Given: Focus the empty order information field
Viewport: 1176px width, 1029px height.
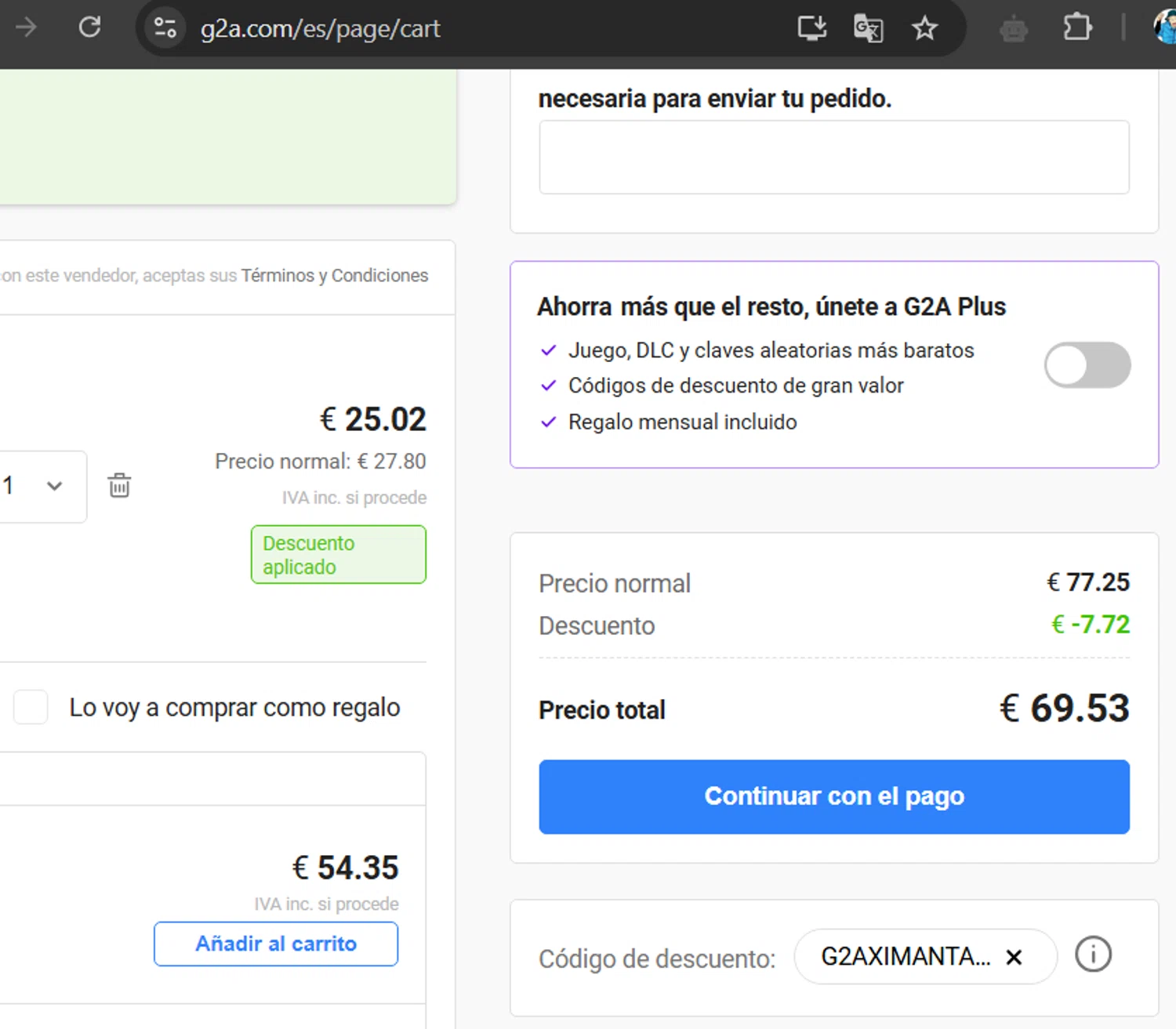Looking at the screenshot, I should [x=833, y=158].
